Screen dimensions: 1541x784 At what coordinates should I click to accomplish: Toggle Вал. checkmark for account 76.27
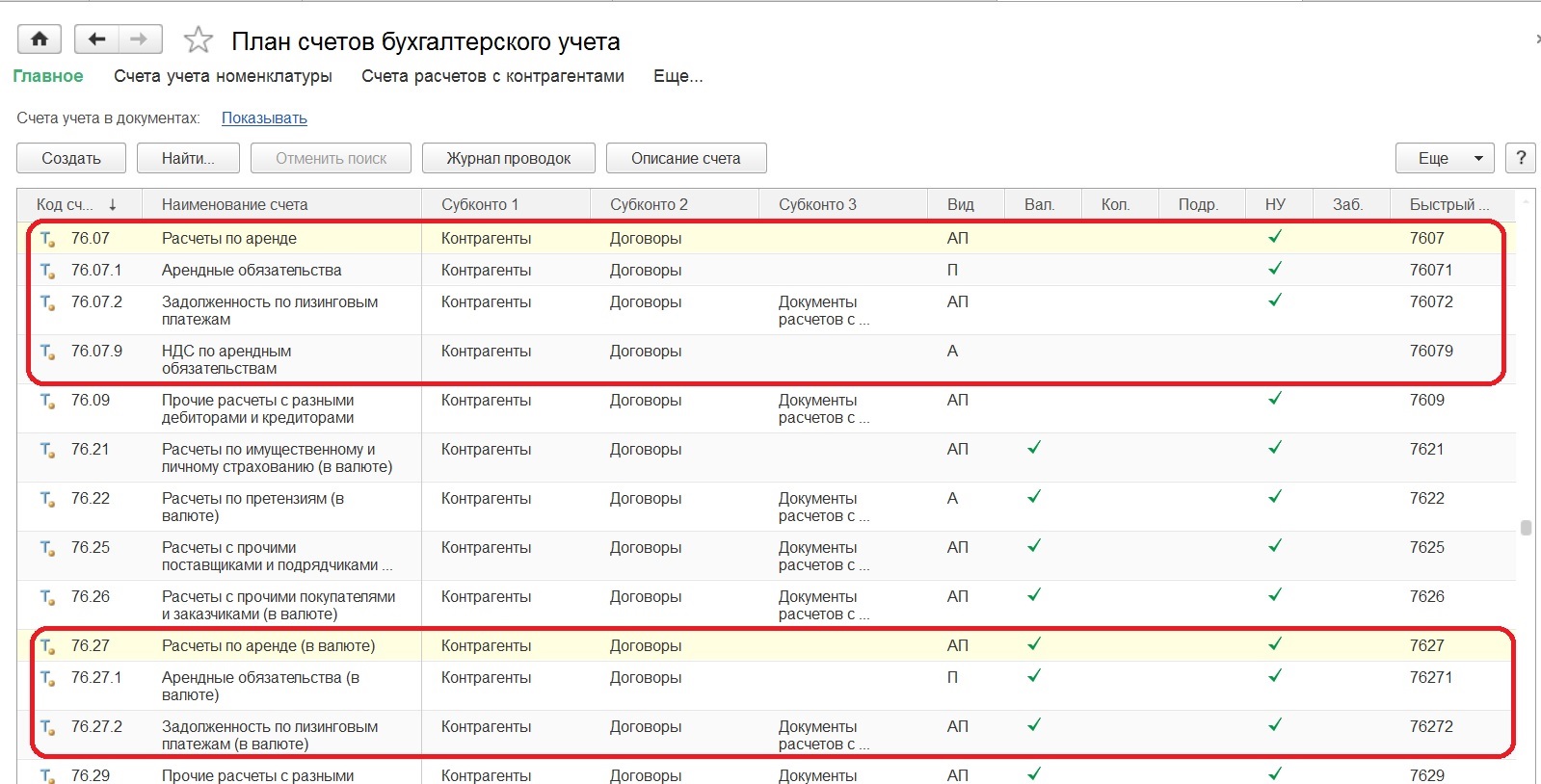click(x=1034, y=644)
